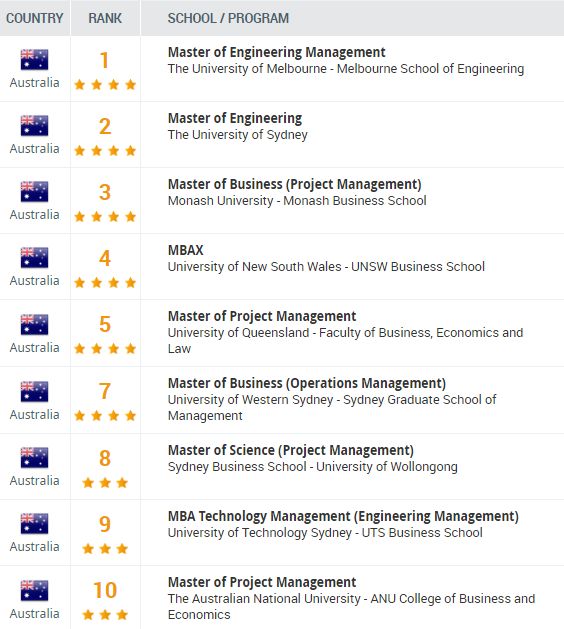Image resolution: width=564 pixels, height=629 pixels.
Task: Click the flag icon in rank 7 row
Action: pyautogui.click(x=34, y=392)
